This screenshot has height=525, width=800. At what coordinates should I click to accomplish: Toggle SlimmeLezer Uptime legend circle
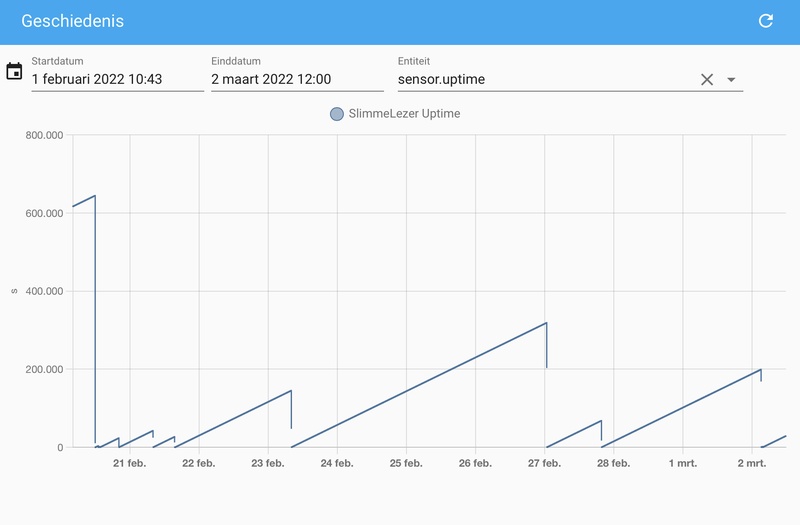tap(337, 114)
